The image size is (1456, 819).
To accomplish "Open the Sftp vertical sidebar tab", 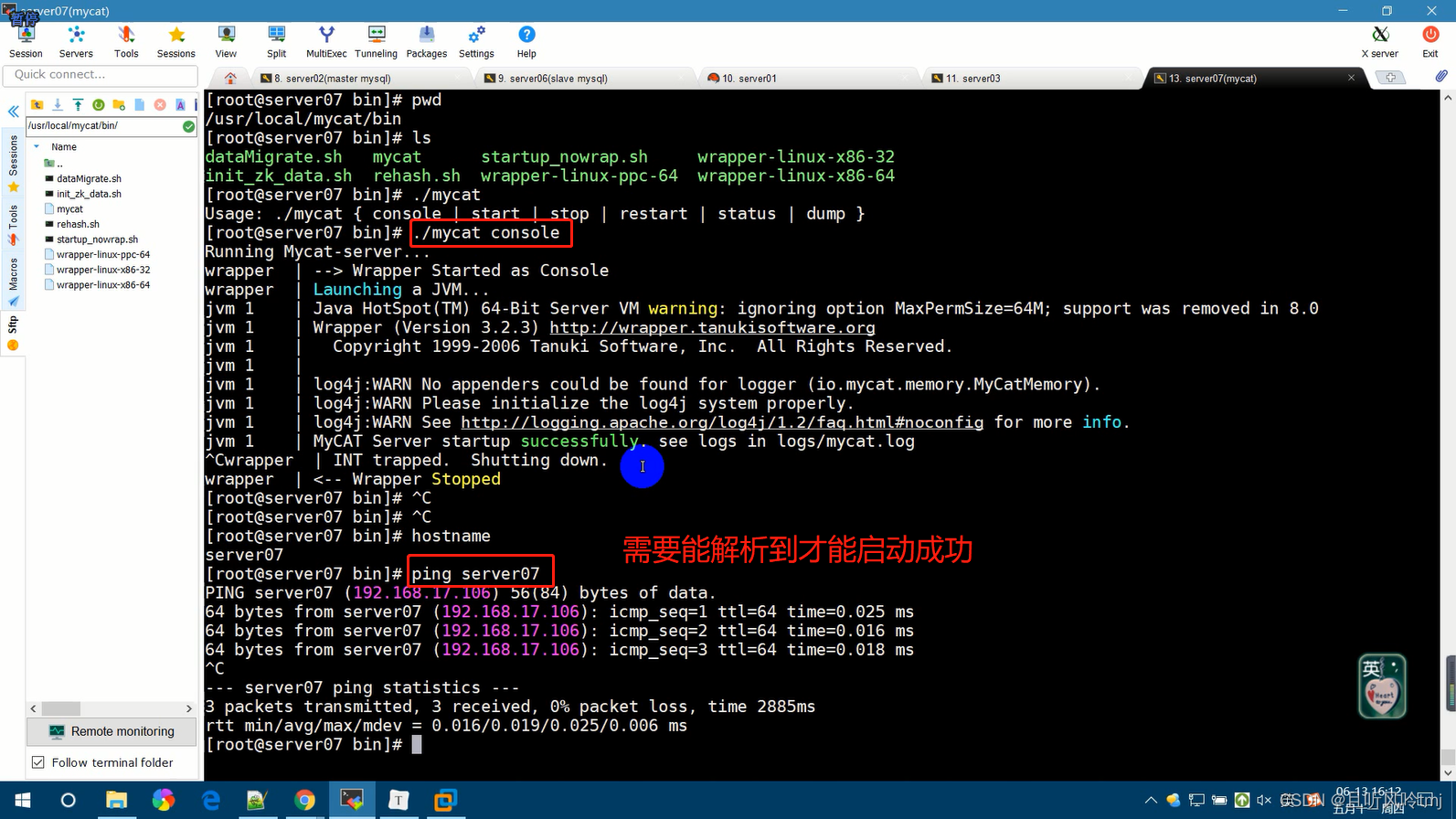I will 14,334.
